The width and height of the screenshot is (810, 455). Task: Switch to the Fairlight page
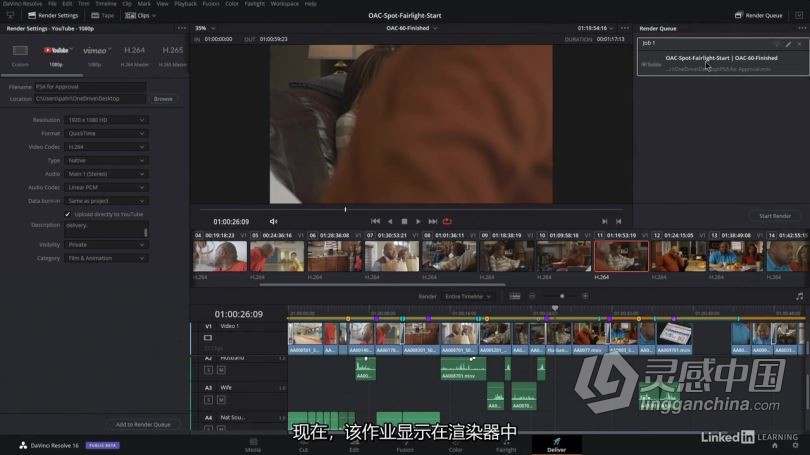coord(506,445)
